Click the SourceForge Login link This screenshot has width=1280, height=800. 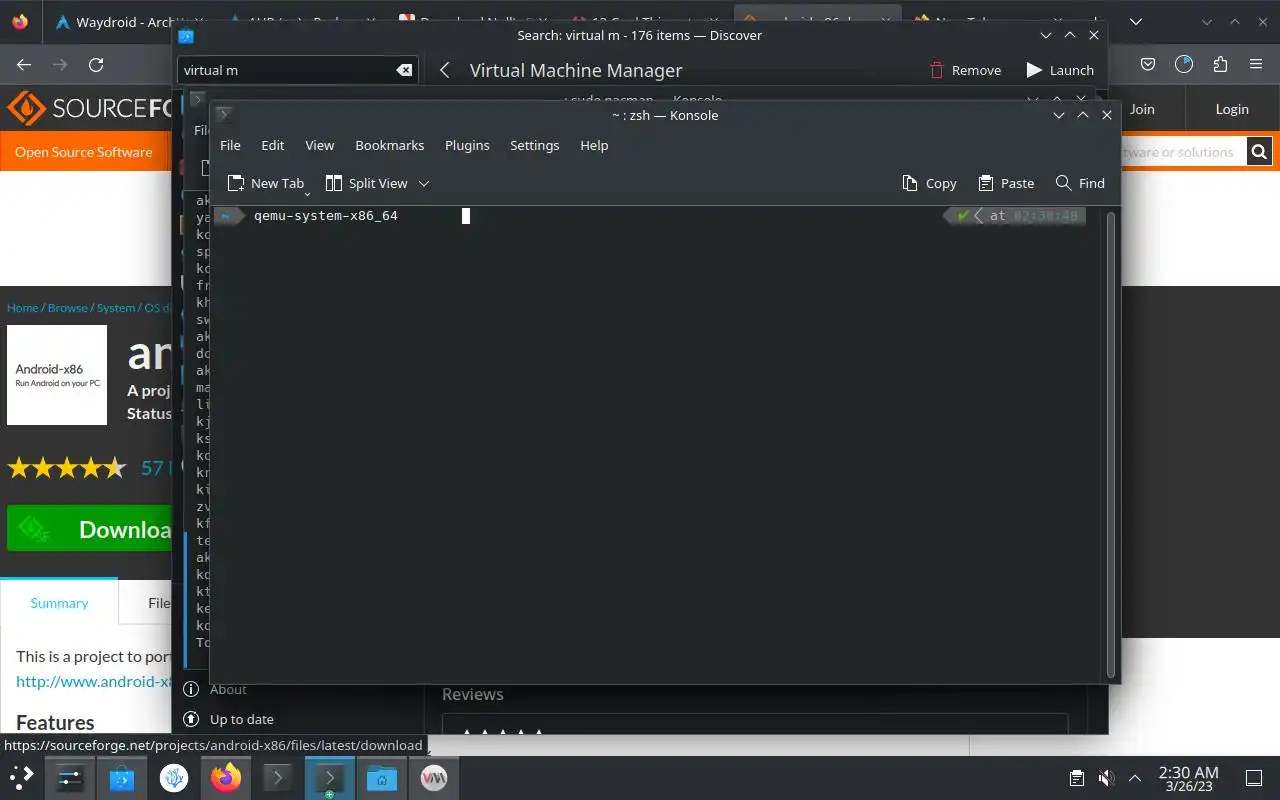[x=1232, y=109]
